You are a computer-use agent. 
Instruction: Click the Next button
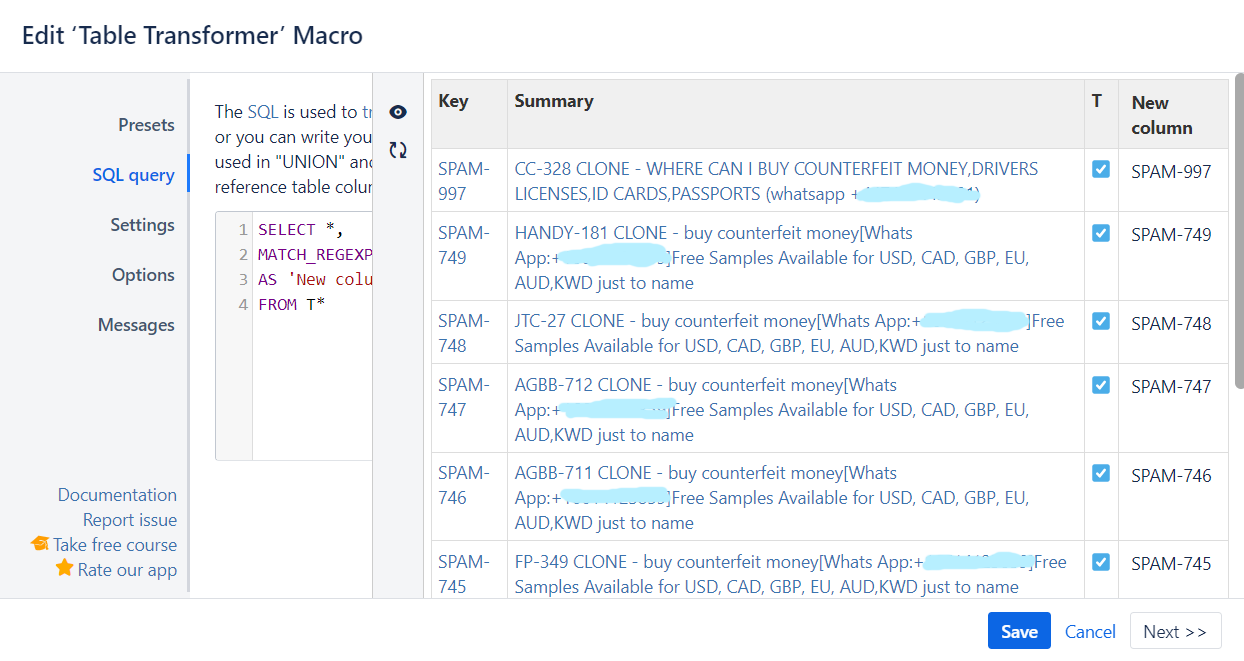(1175, 631)
